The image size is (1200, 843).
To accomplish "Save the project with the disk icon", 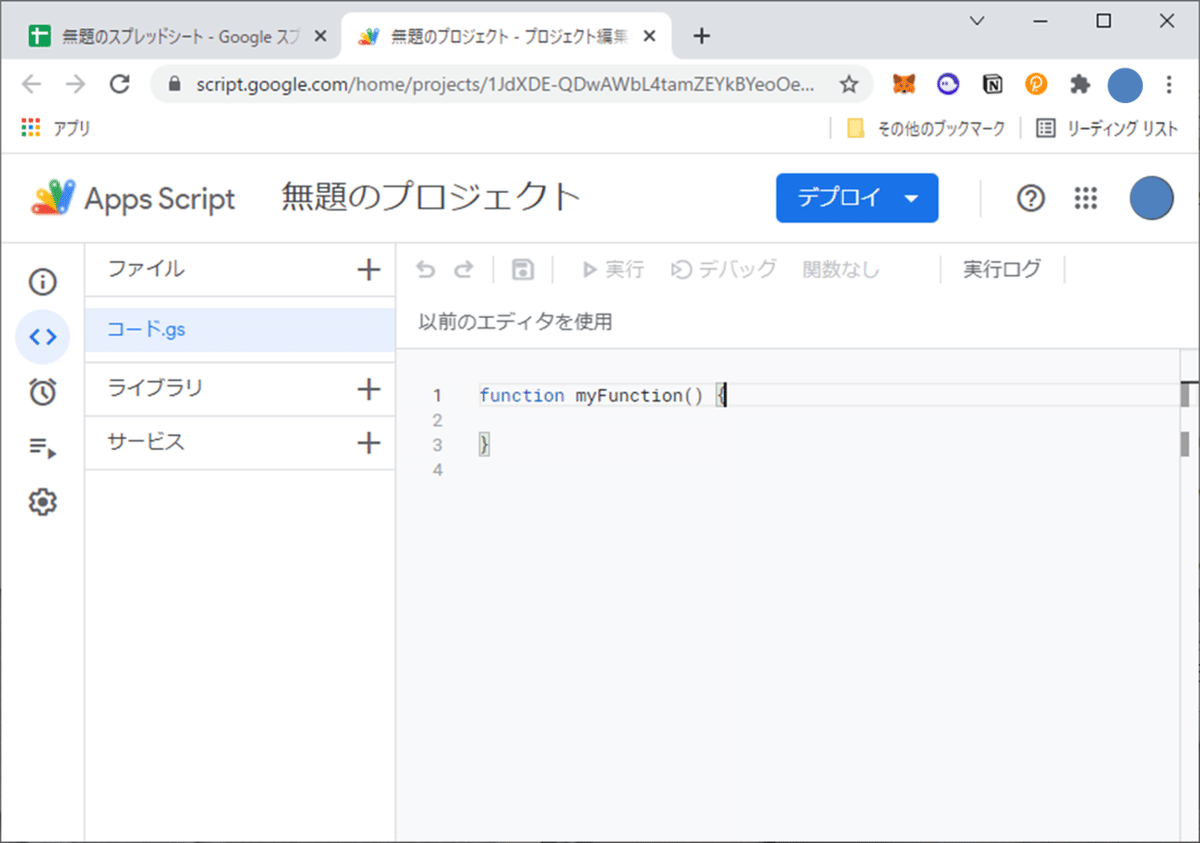I will tap(522, 269).
